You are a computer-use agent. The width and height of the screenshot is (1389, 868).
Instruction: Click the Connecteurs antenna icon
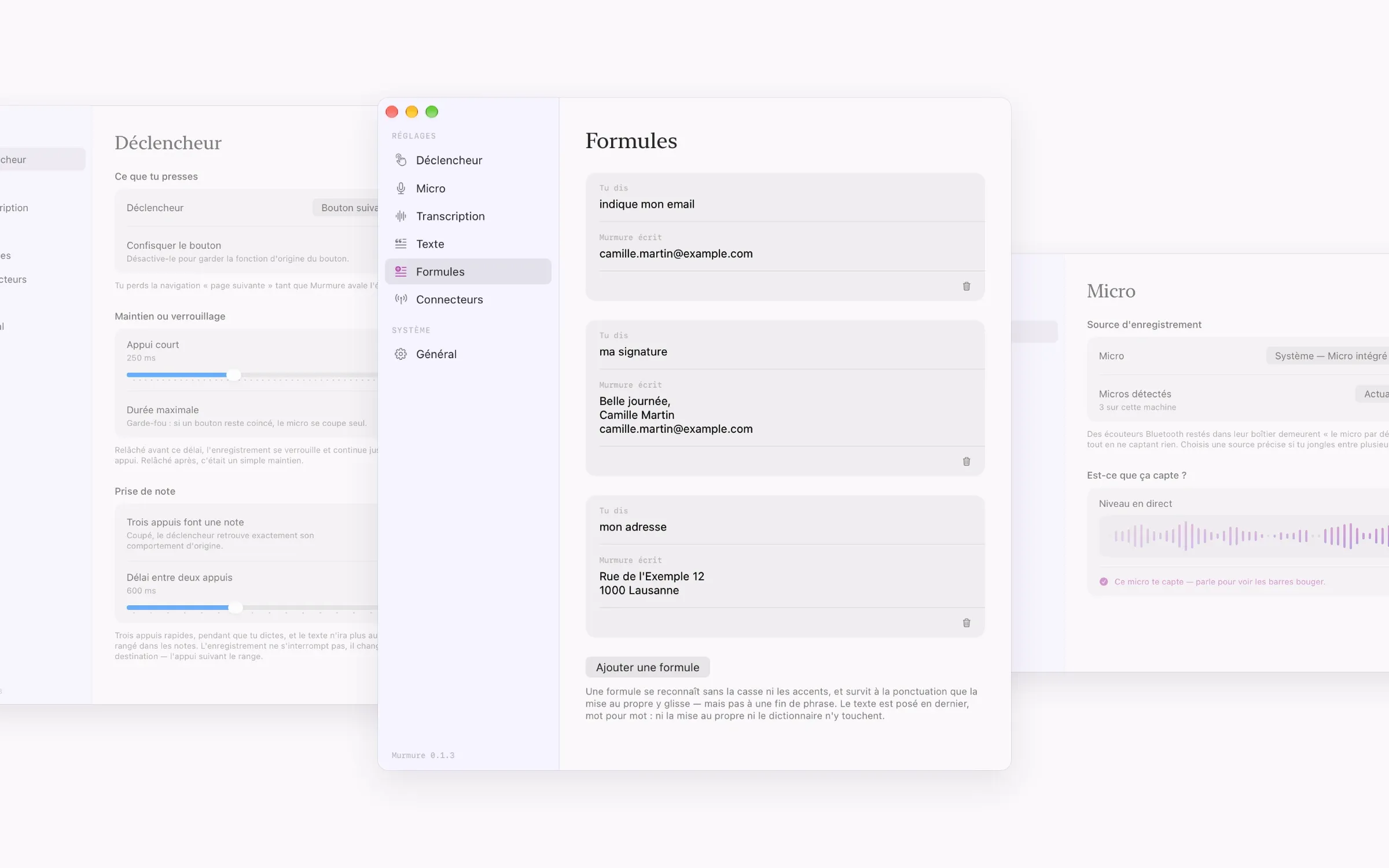point(400,299)
